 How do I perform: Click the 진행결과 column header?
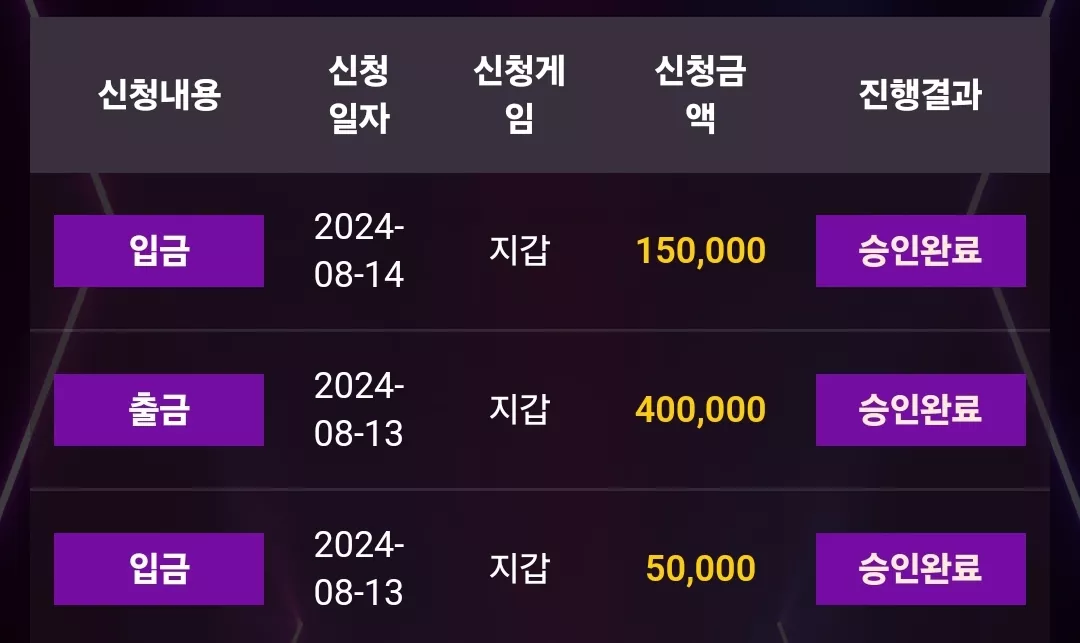click(920, 94)
